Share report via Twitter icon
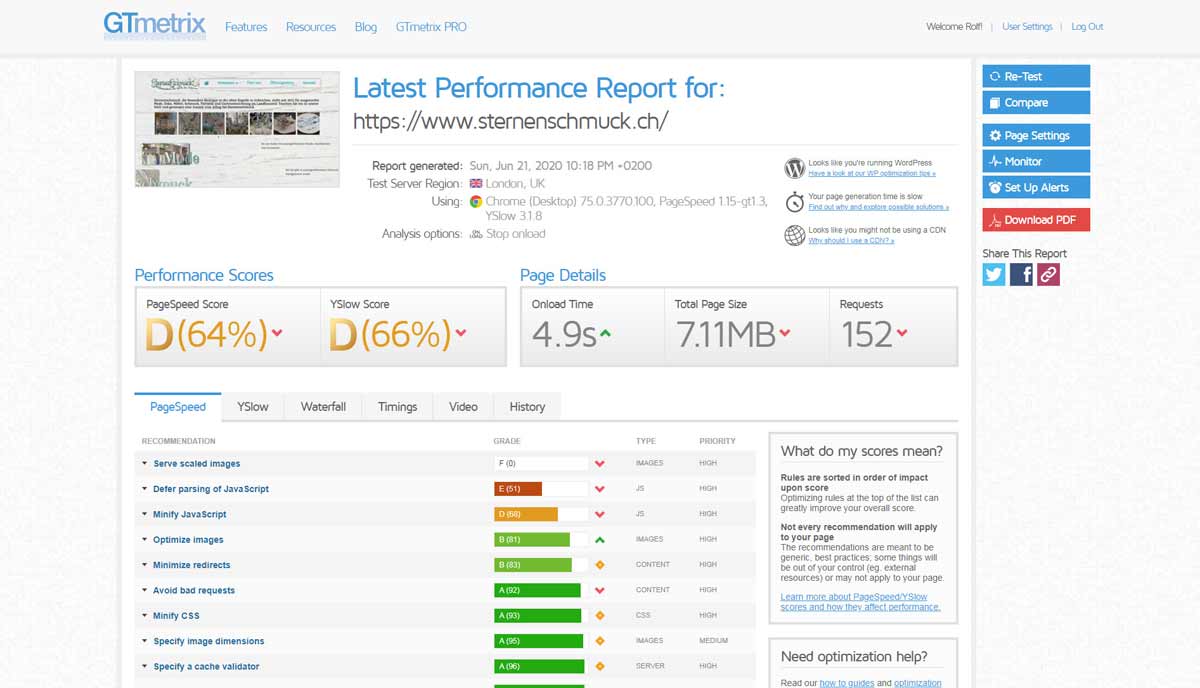Image resolution: width=1200 pixels, height=688 pixels. pos(994,274)
